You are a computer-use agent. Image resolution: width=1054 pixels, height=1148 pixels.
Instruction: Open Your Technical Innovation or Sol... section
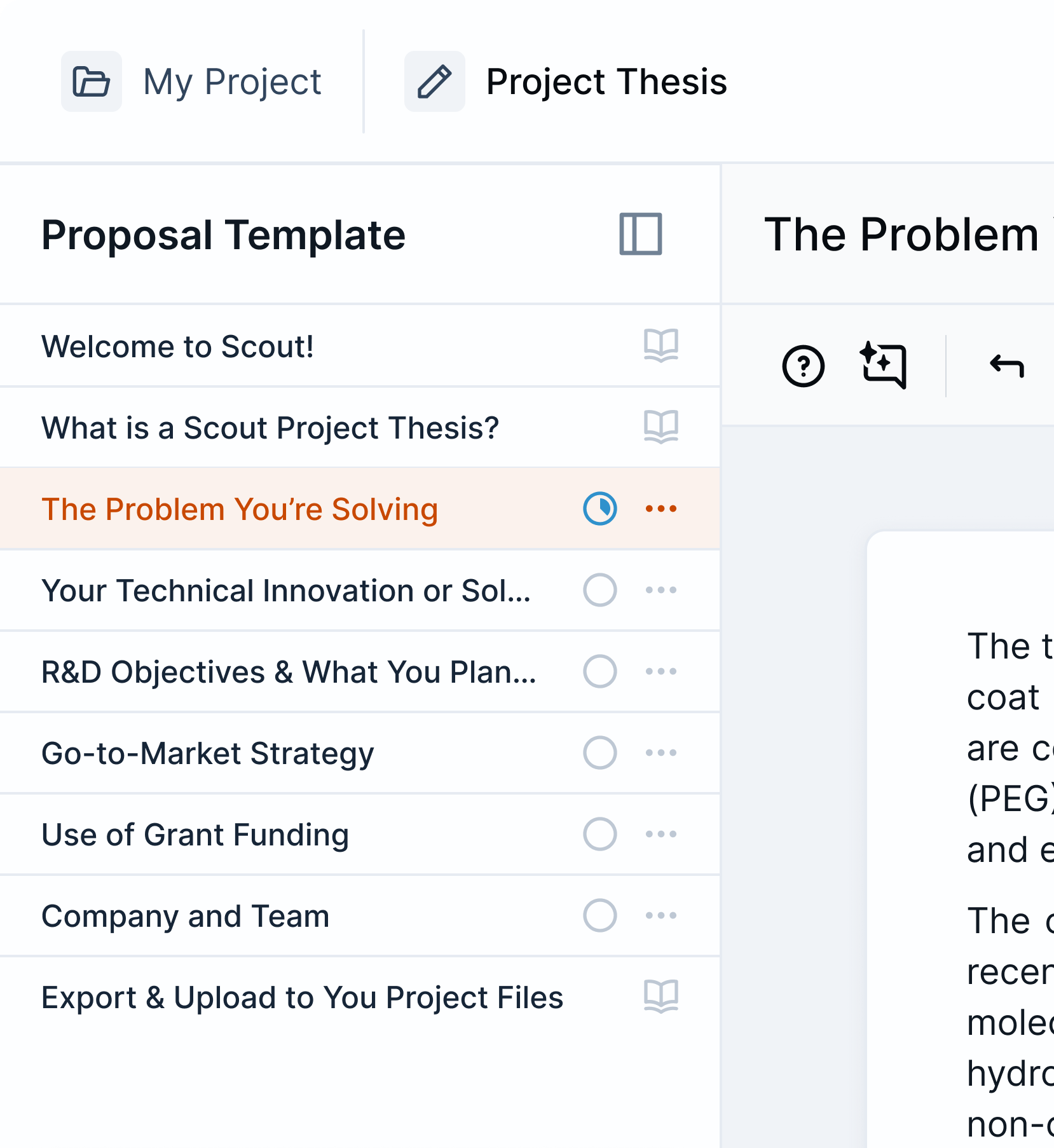(x=360, y=590)
